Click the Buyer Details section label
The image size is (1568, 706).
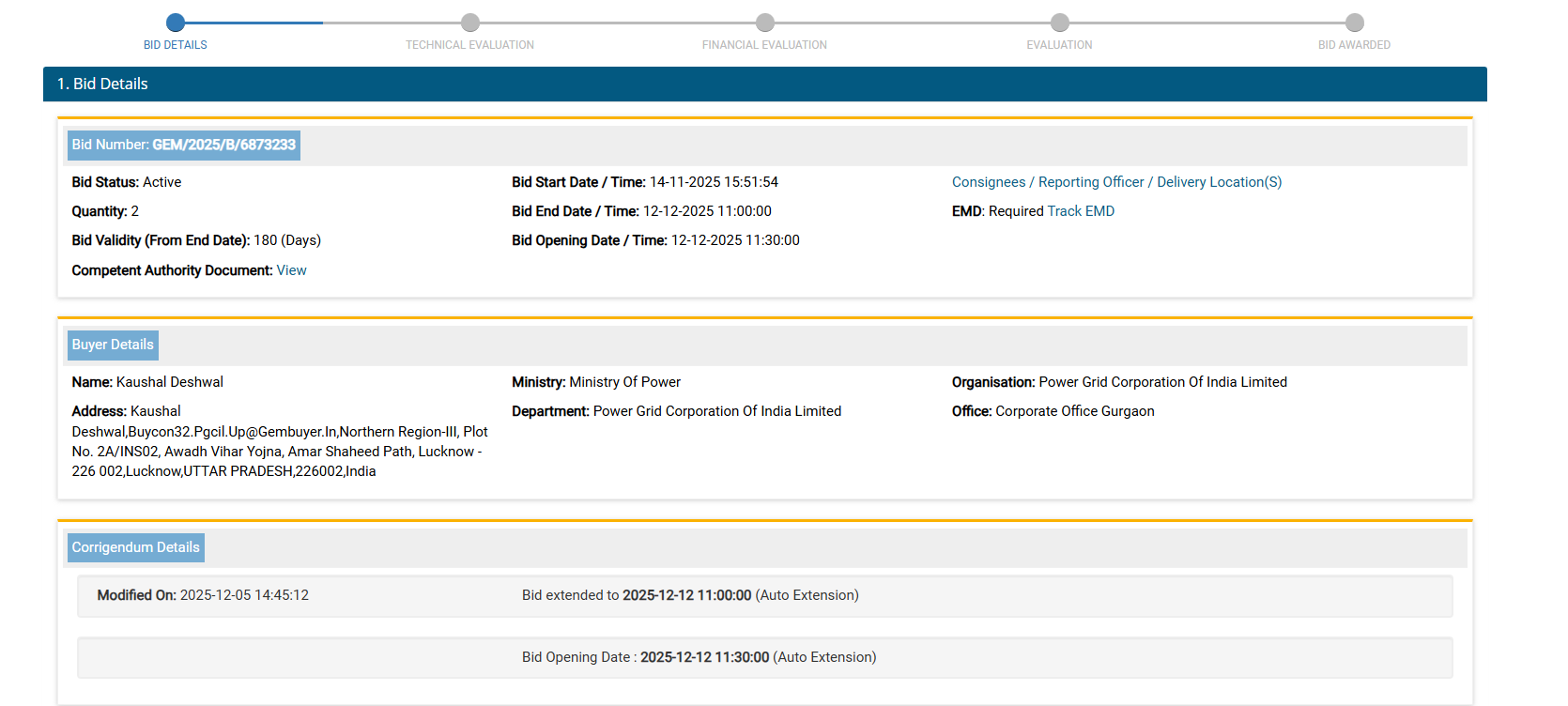(113, 345)
